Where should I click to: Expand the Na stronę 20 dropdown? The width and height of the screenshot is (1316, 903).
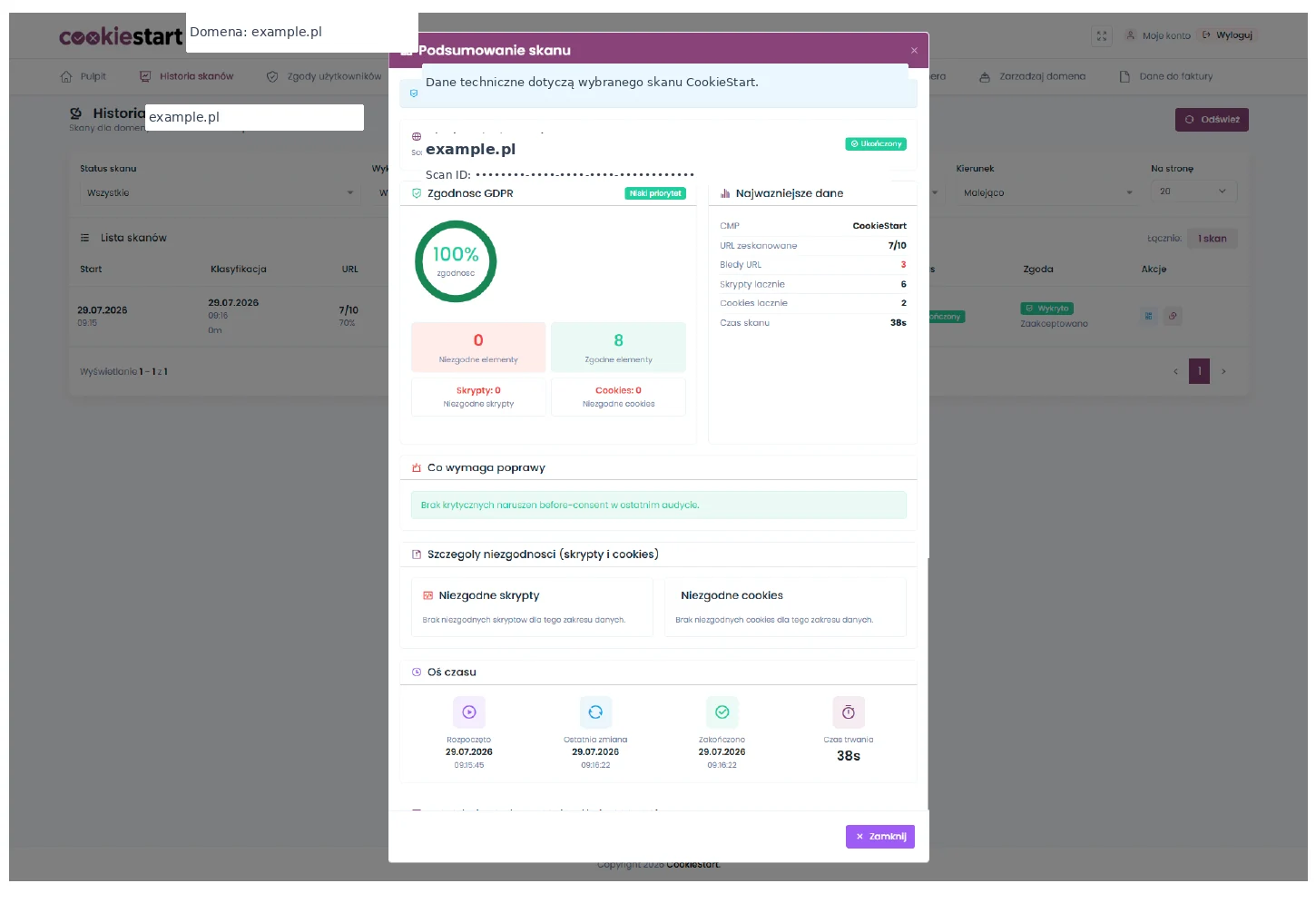click(1193, 191)
